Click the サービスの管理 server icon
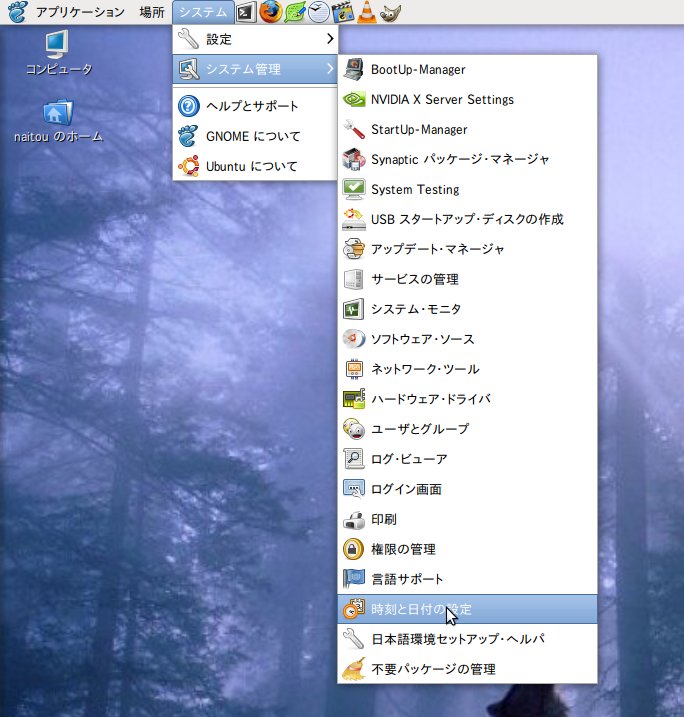 coord(354,279)
